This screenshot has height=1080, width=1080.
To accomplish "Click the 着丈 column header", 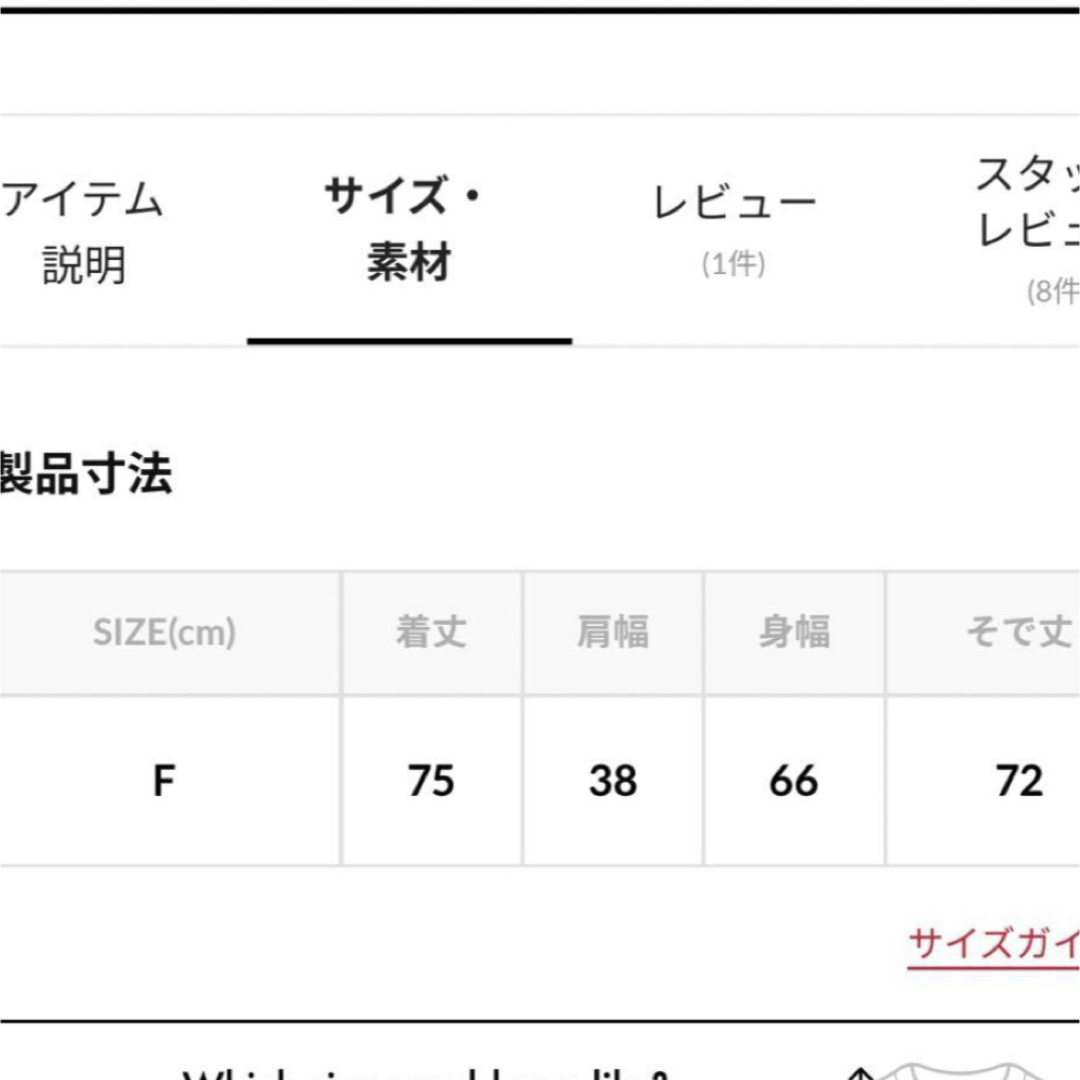I will pos(431,632).
